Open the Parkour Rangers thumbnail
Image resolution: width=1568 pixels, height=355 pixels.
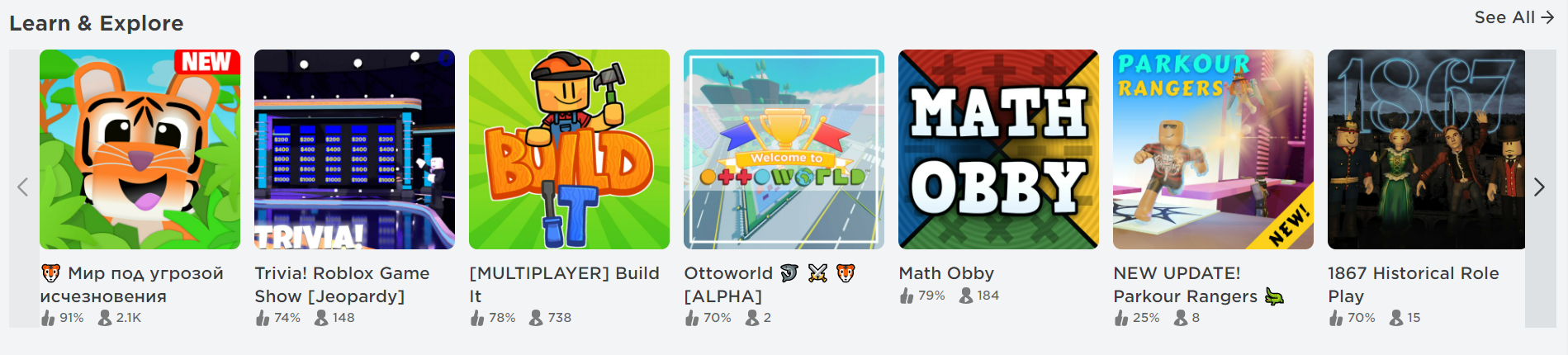click(x=1213, y=149)
